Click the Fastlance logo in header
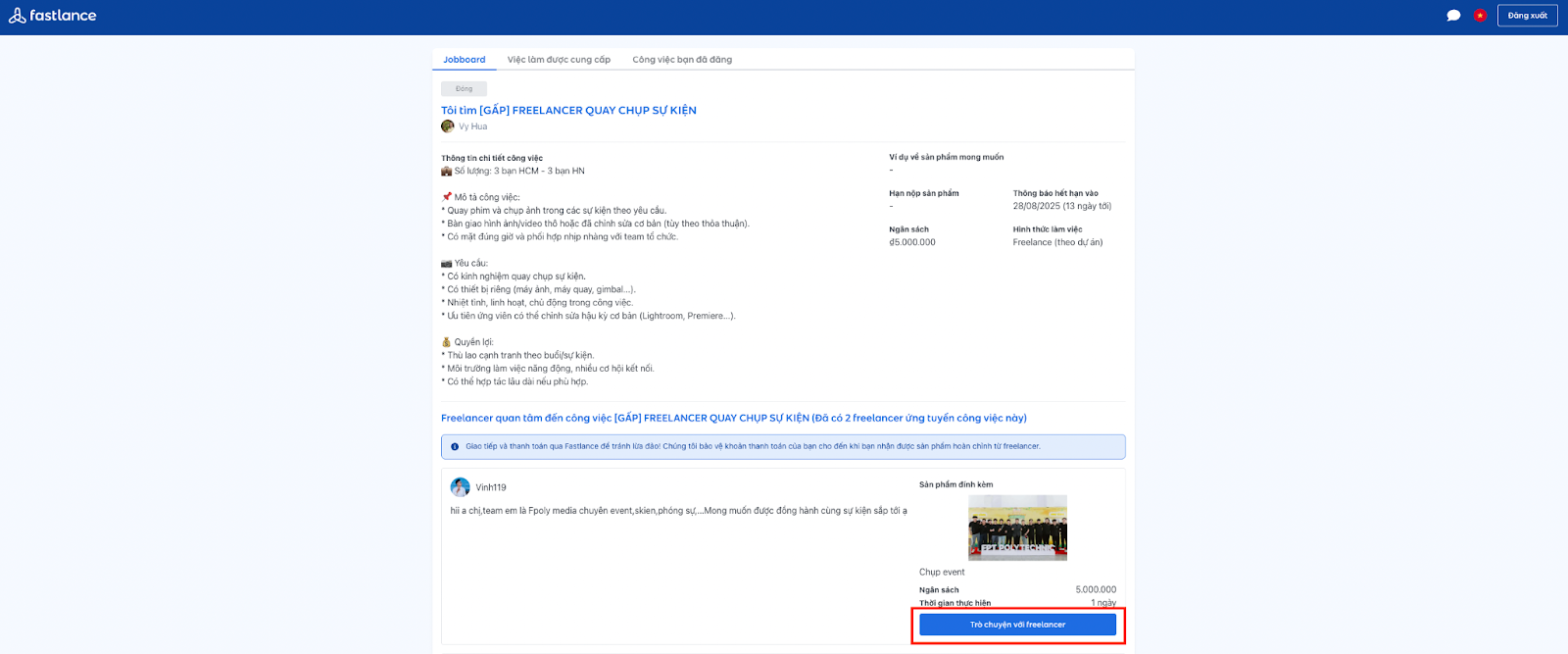1568x654 pixels. point(53,16)
